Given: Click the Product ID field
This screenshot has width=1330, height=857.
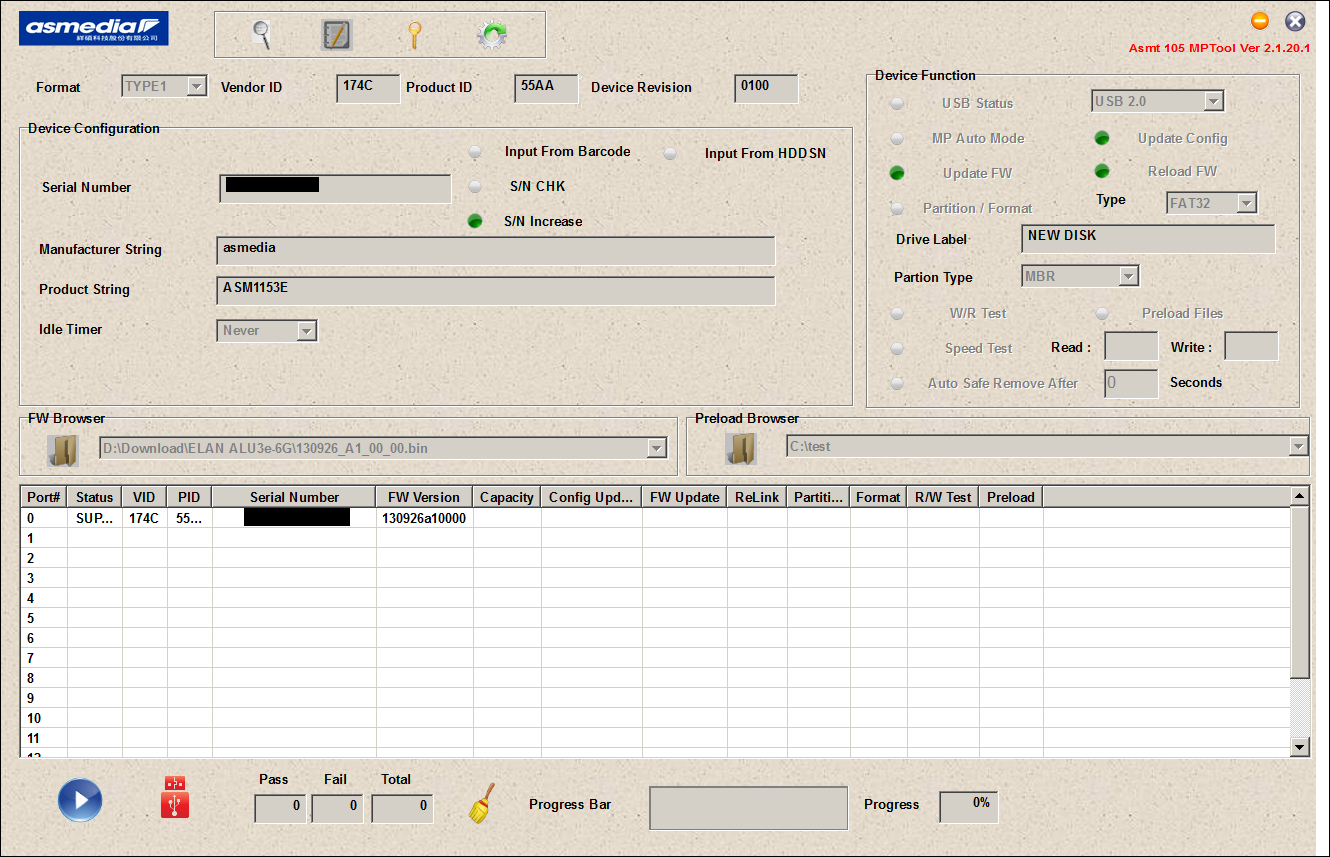Looking at the screenshot, I should click(546, 88).
